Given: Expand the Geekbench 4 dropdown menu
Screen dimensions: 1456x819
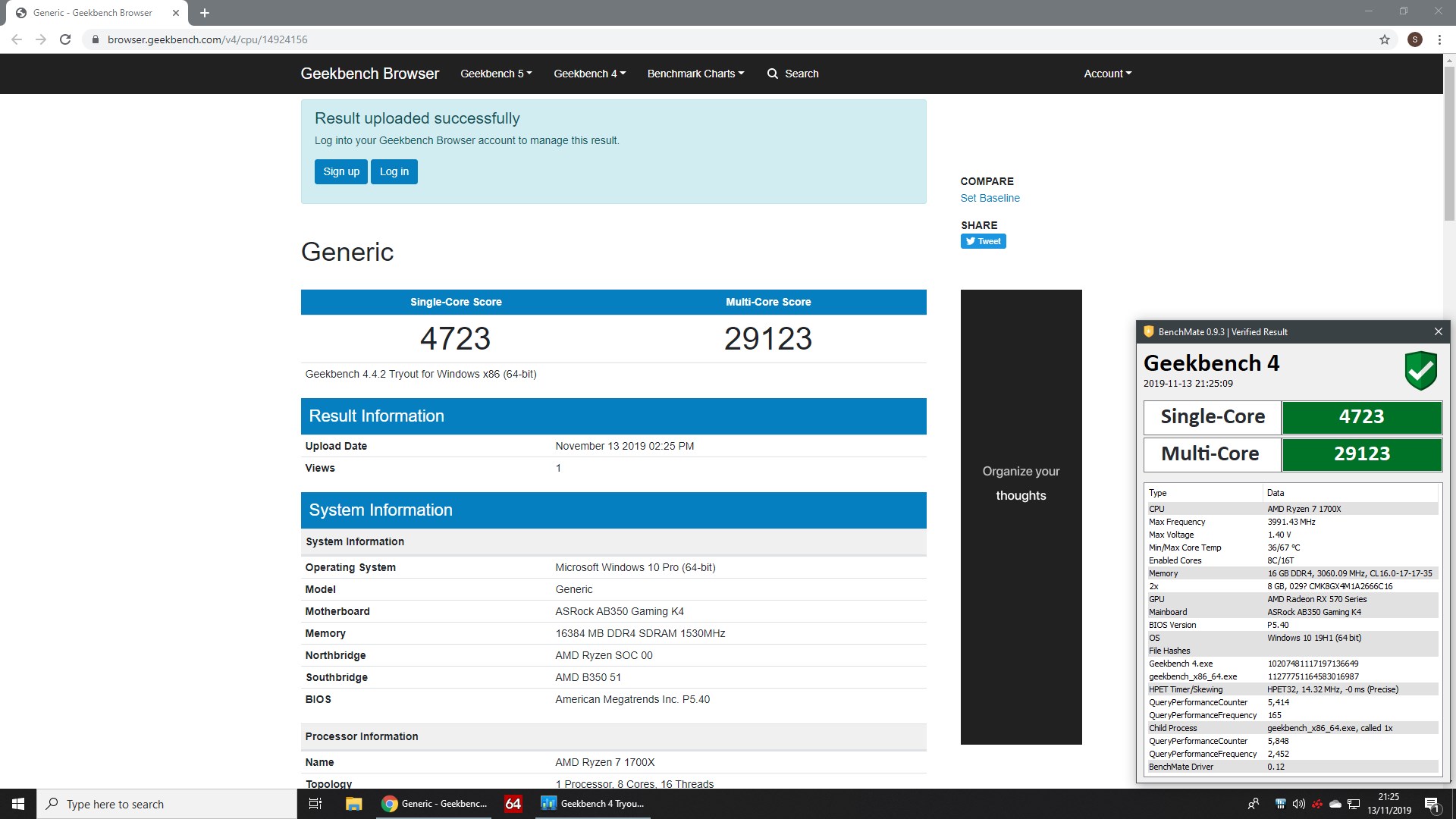Looking at the screenshot, I should click(589, 74).
